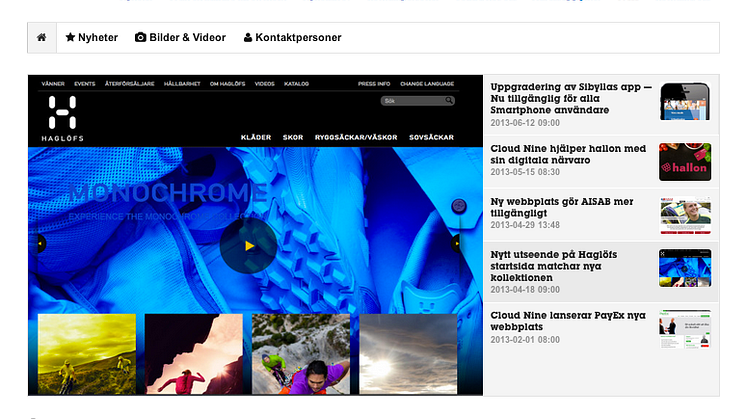The height and width of the screenshot is (419, 746).
Task: Go to the home icon tab
Action: coord(42,38)
